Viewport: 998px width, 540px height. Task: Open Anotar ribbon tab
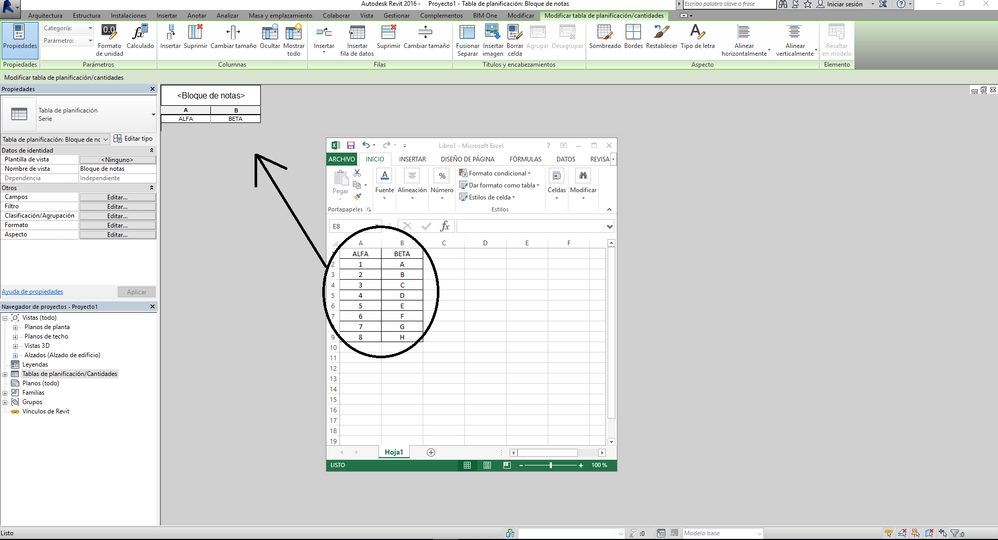pyautogui.click(x=197, y=15)
